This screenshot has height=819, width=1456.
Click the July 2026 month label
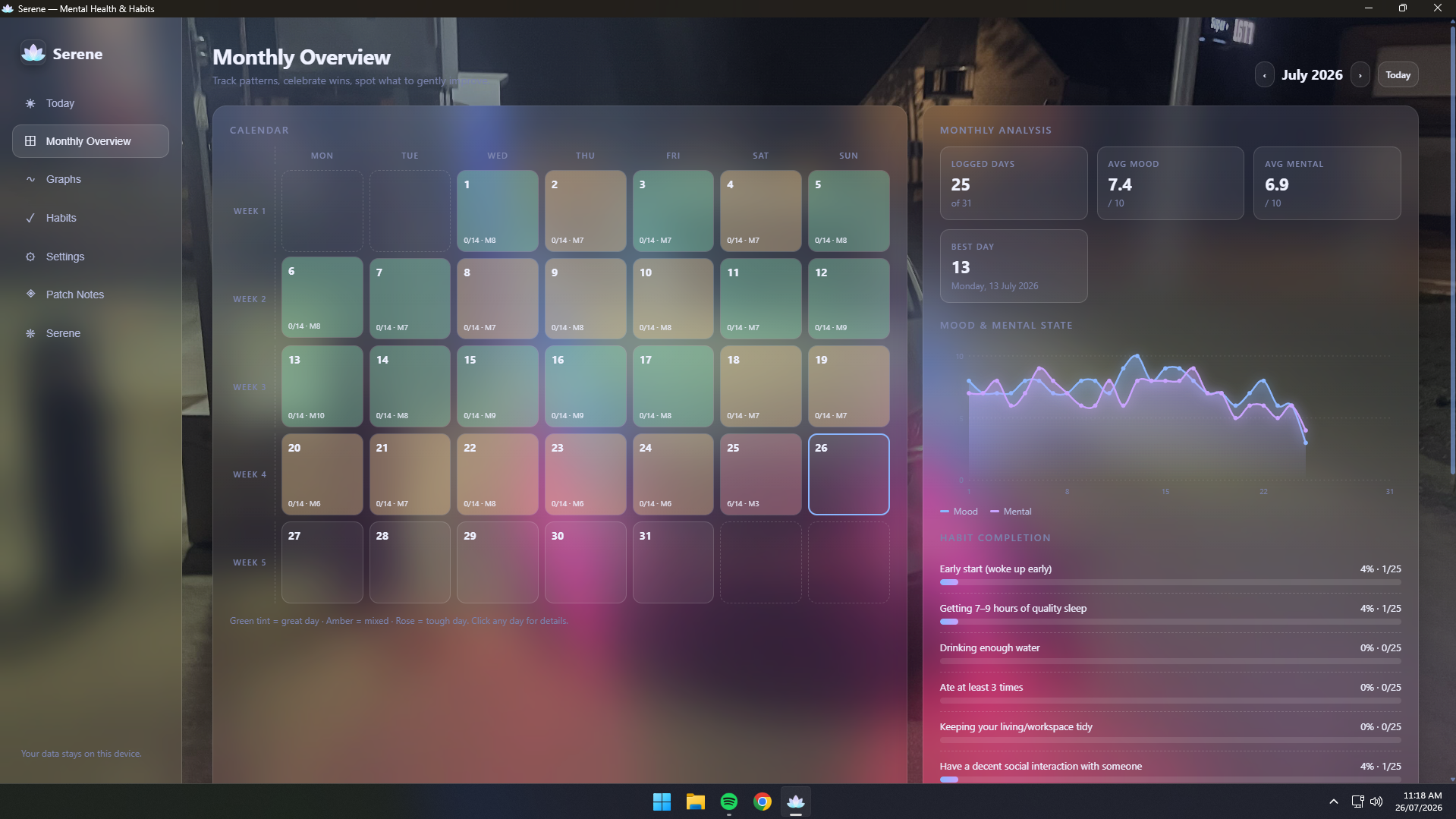[x=1312, y=75]
